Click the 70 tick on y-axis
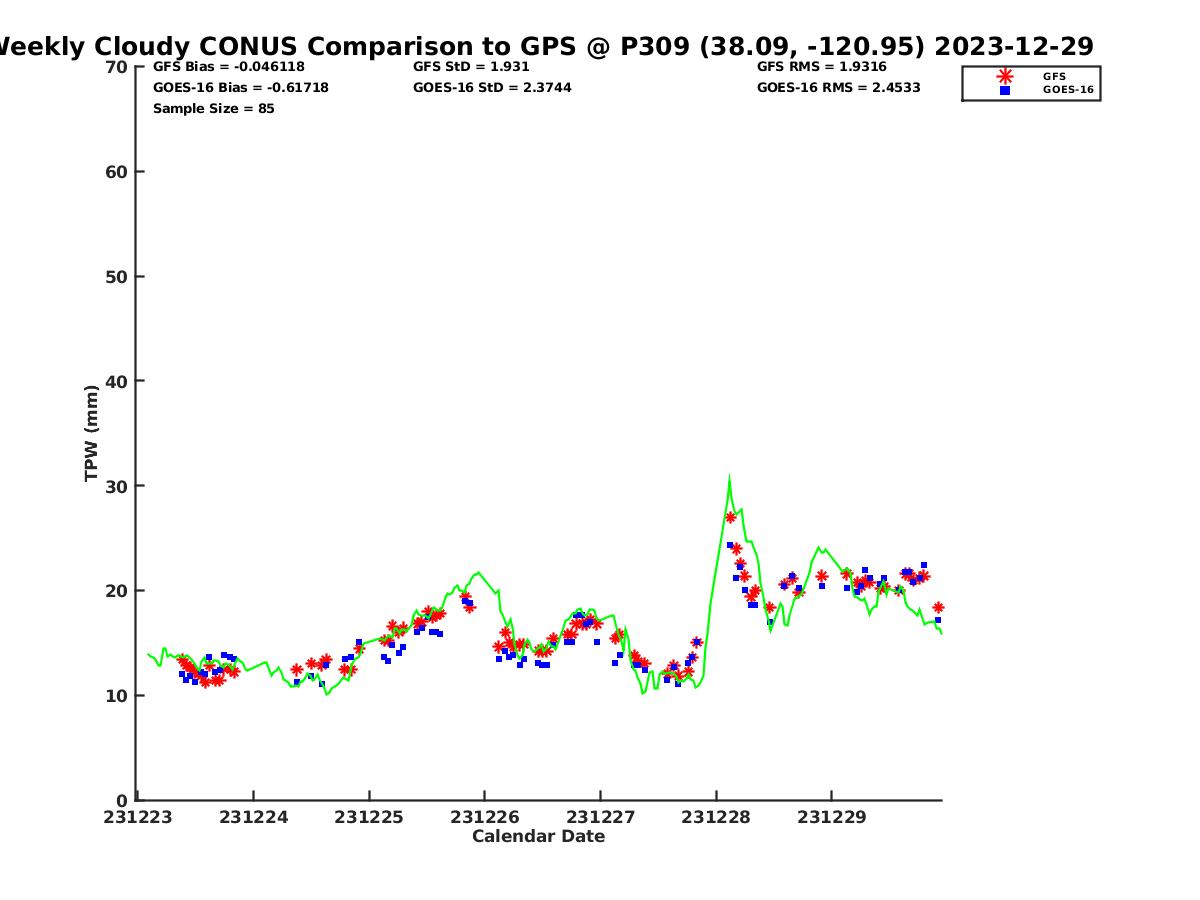Viewport: 1200px width, 900px height. click(117, 67)
